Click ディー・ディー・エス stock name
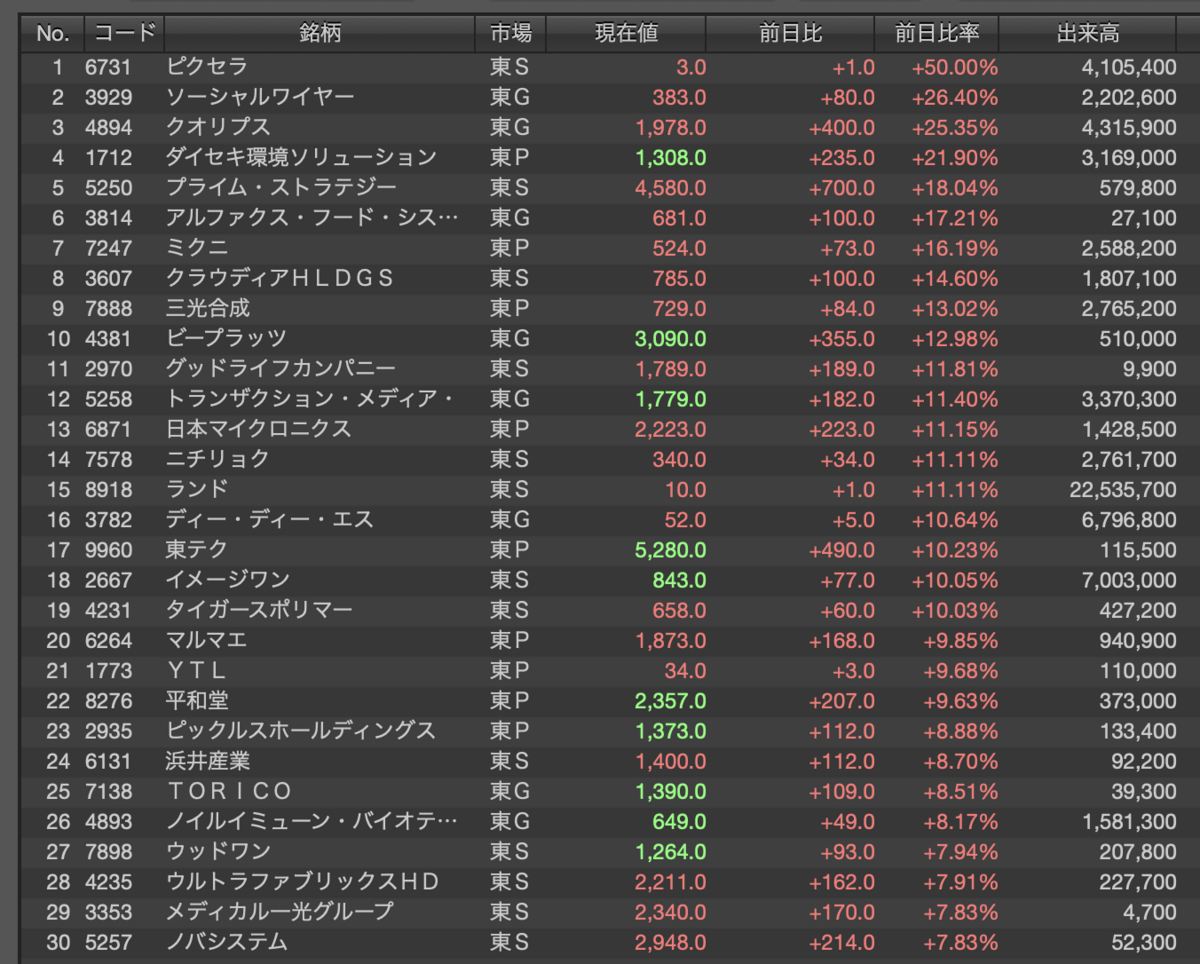Screen dimensions: 1200x964 (270, 519)
